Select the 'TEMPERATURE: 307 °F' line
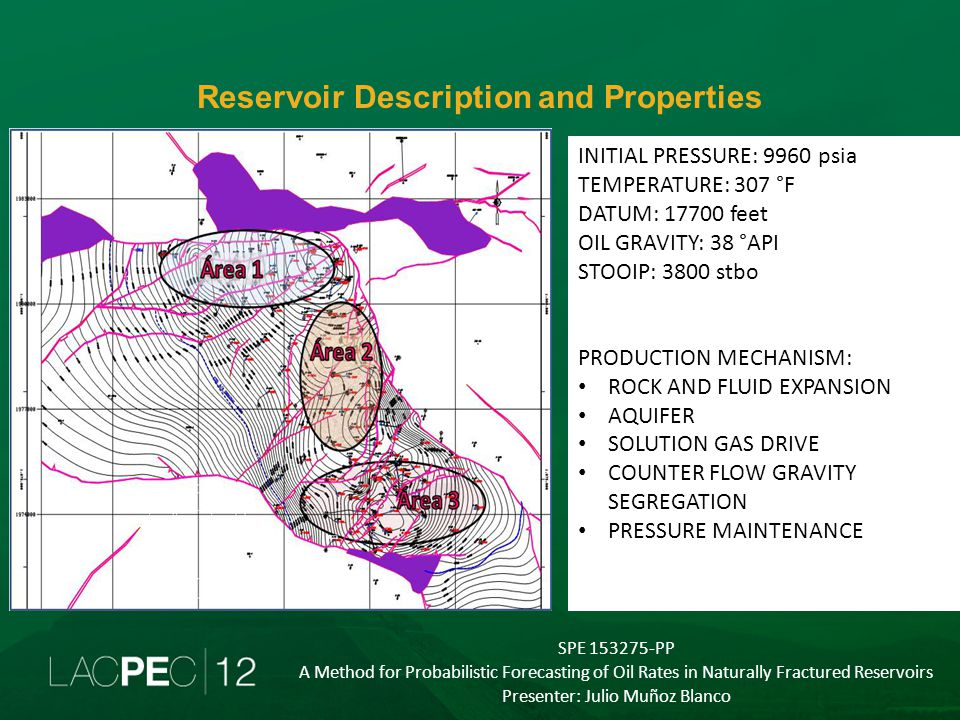The width and height of the screenshot is (960, 720). point(686,184)
